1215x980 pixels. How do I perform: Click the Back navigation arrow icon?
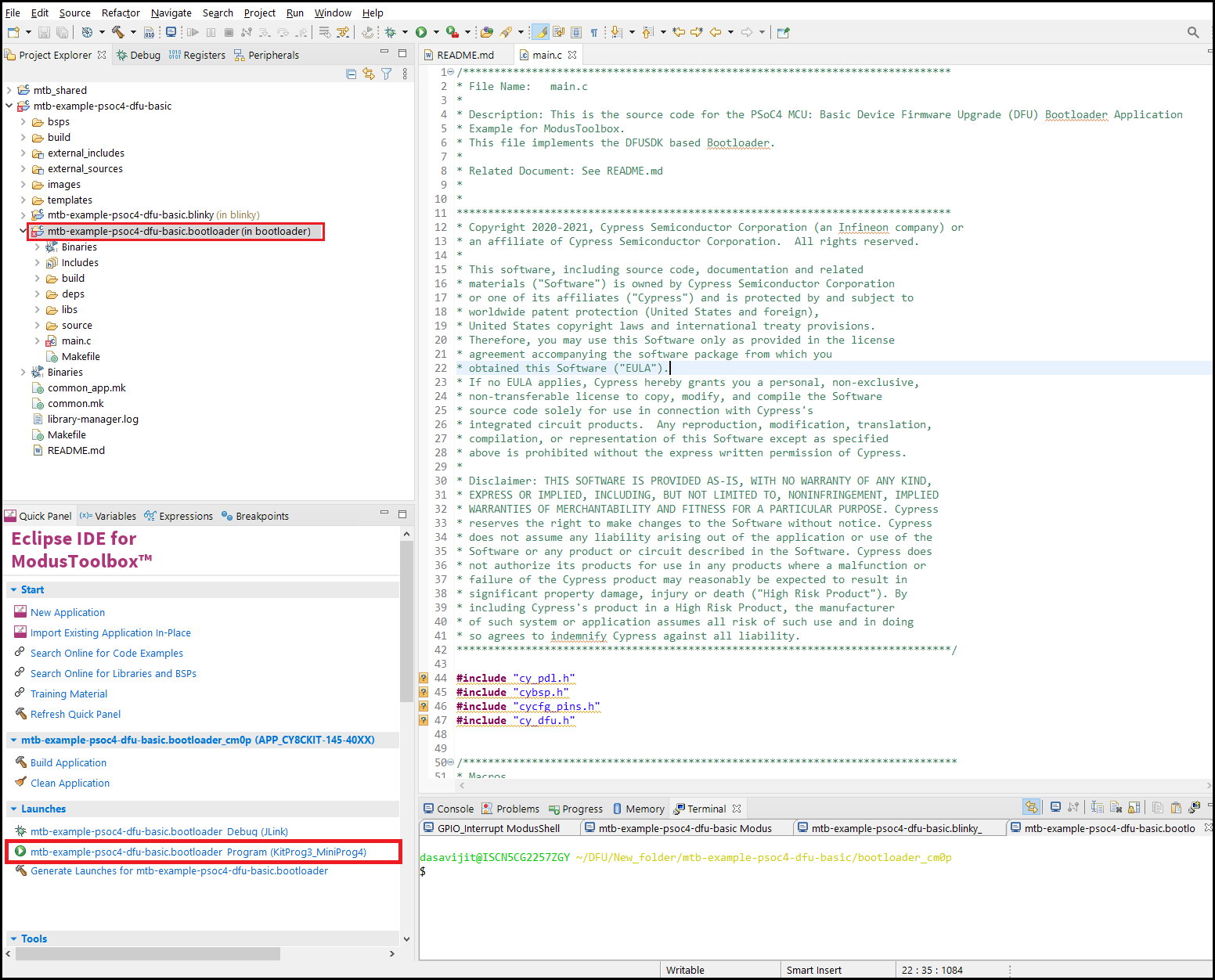click(716, 32)
